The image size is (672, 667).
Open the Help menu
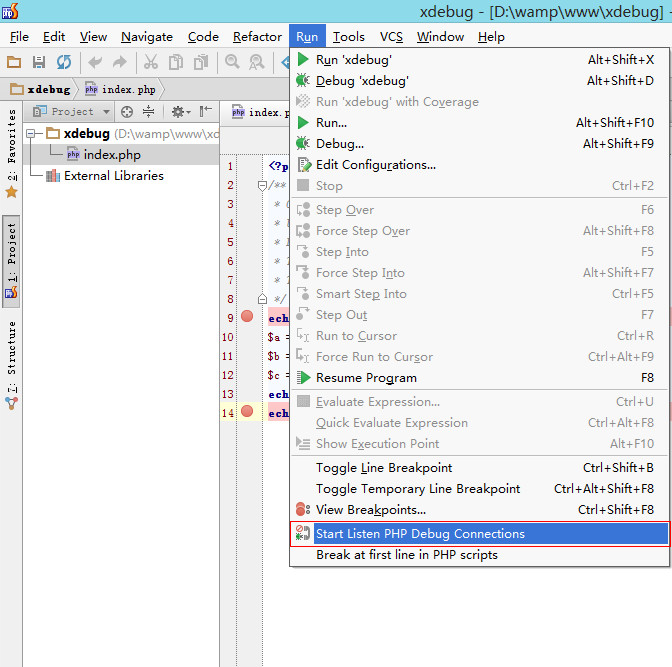coord(491,37)
